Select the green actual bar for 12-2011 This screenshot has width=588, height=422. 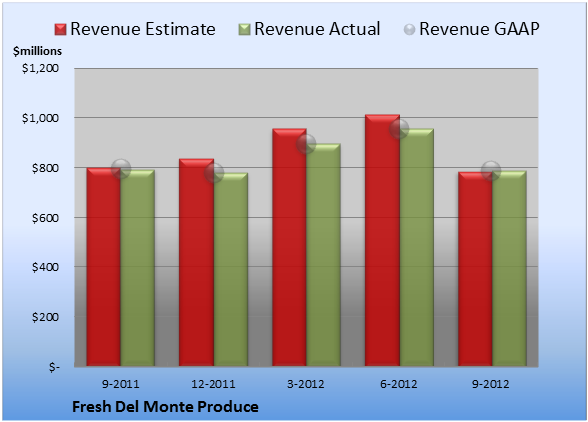tap(231, 269)
